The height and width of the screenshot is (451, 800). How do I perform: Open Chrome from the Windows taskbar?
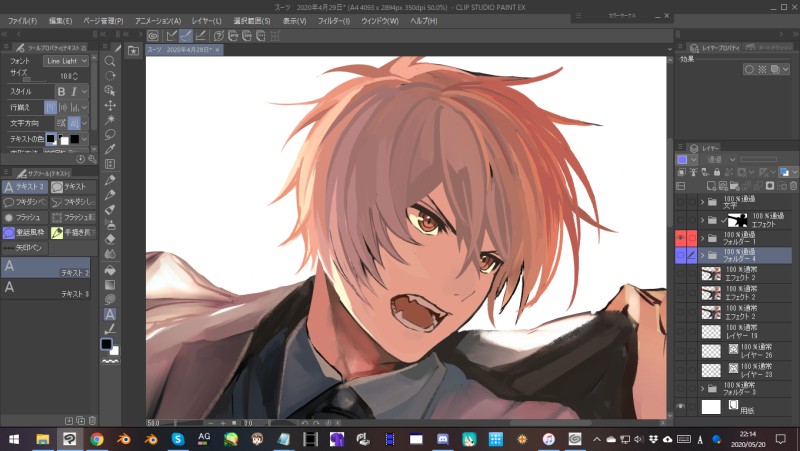[x=96, y=439]
